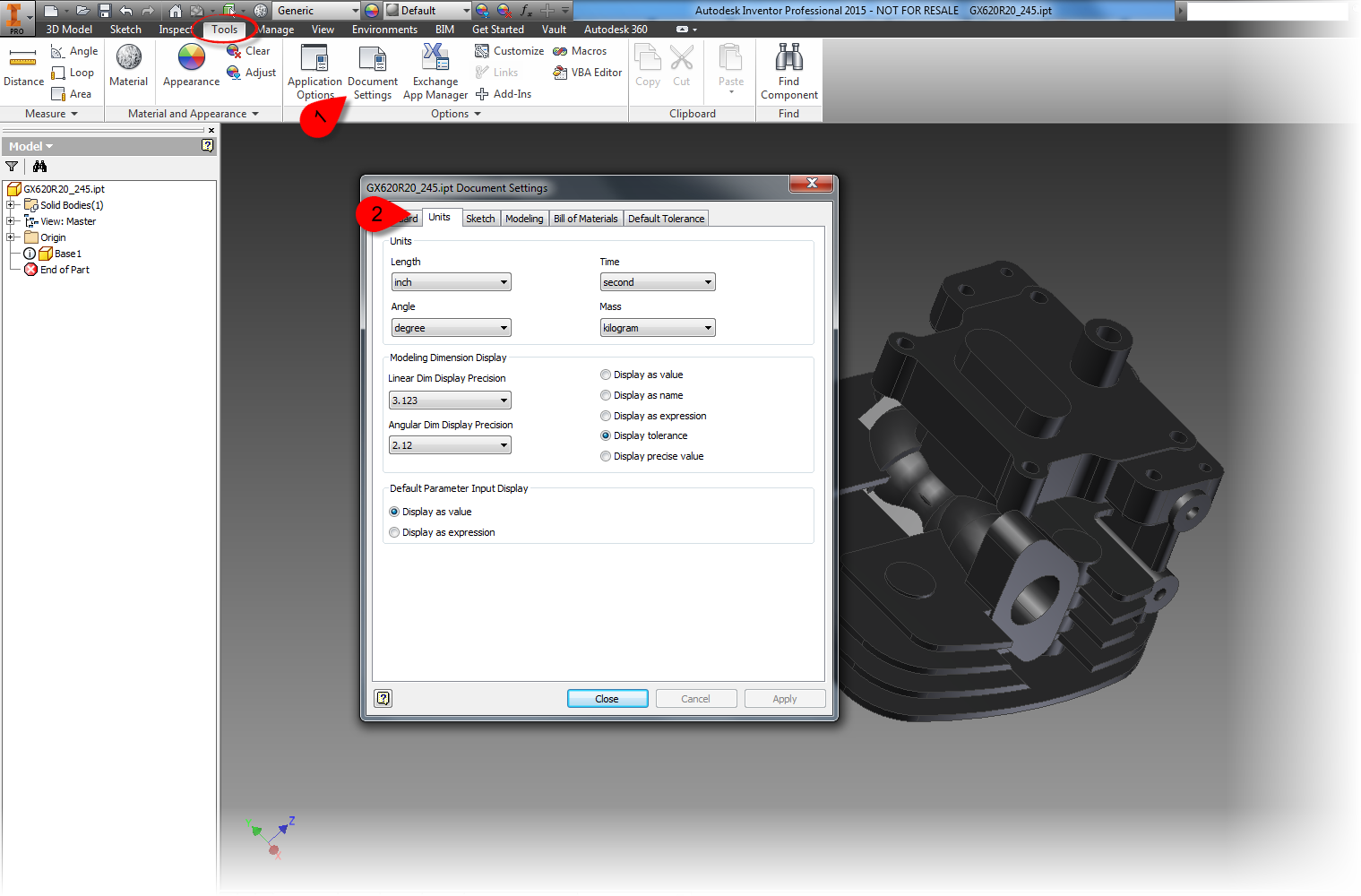Screen dimensions: 1361x896
Task: Click the Close button in dialog
Action: click(607, 699)
